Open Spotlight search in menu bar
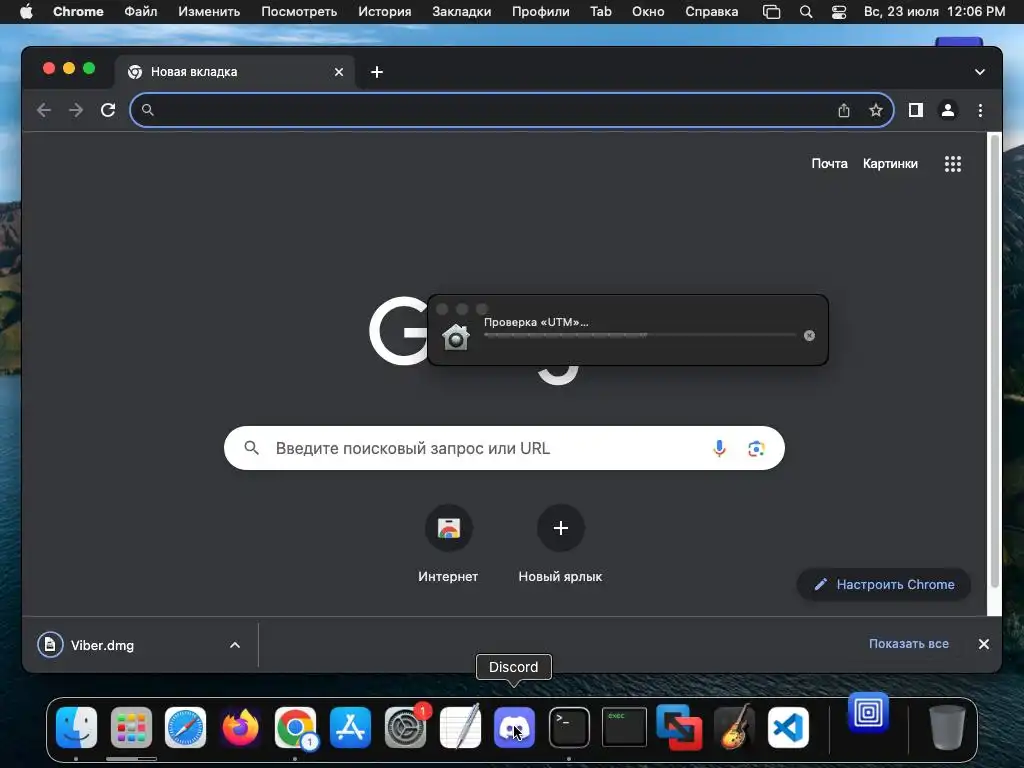The width and height of the screenshot is (1024, 768). [806, 12]
